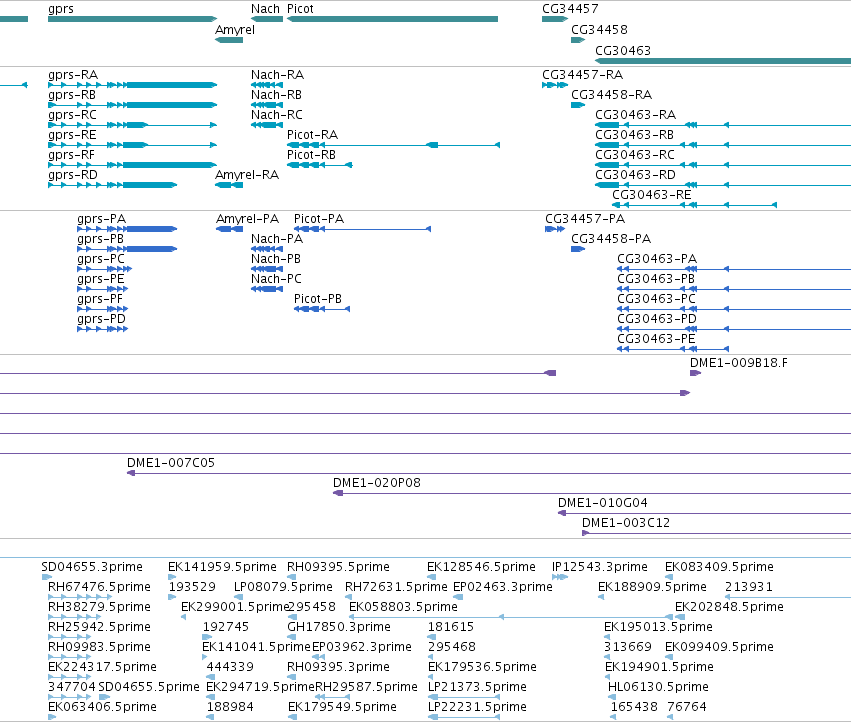
Task: Select transcript gprs-RC label
Action: click(x=72, y=115)
